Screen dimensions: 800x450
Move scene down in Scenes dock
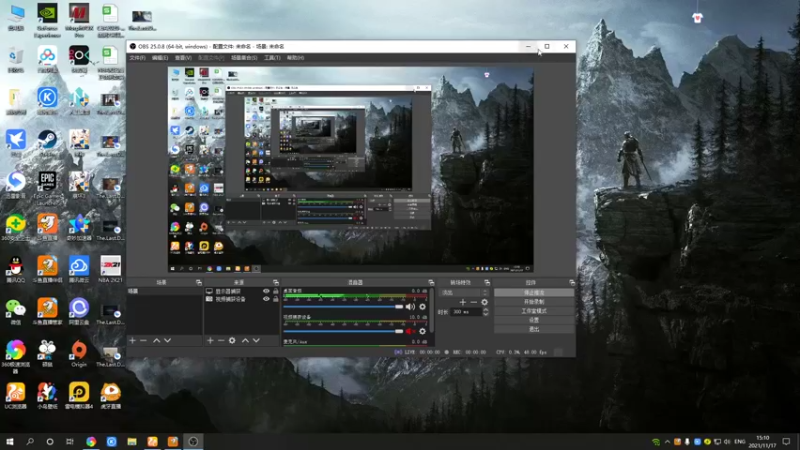pyautogui.click(x=167, y=340)
